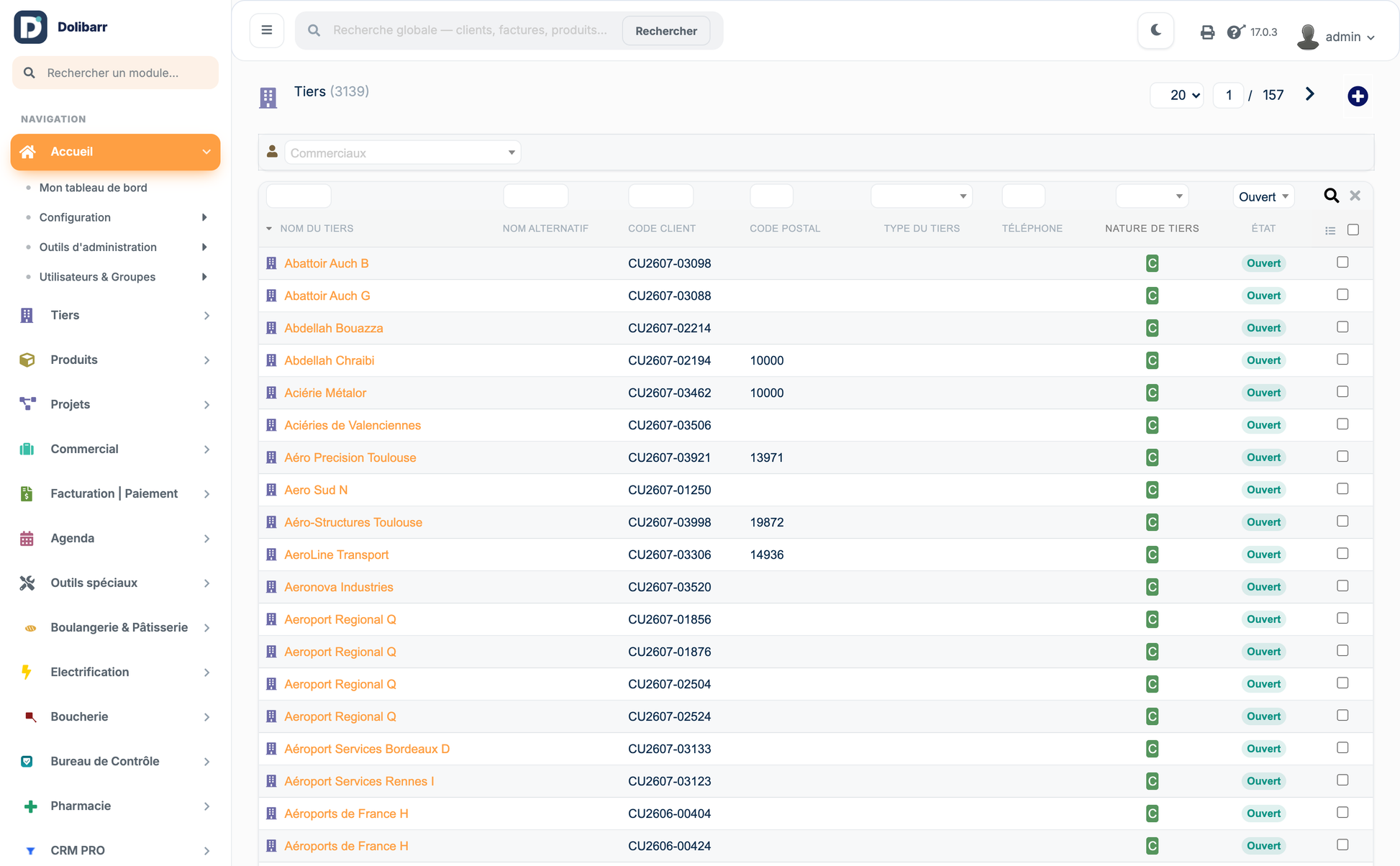Open Aéro-Structures Toulouse link
This screenshot has height=866, width=1400.
point(353,522)
